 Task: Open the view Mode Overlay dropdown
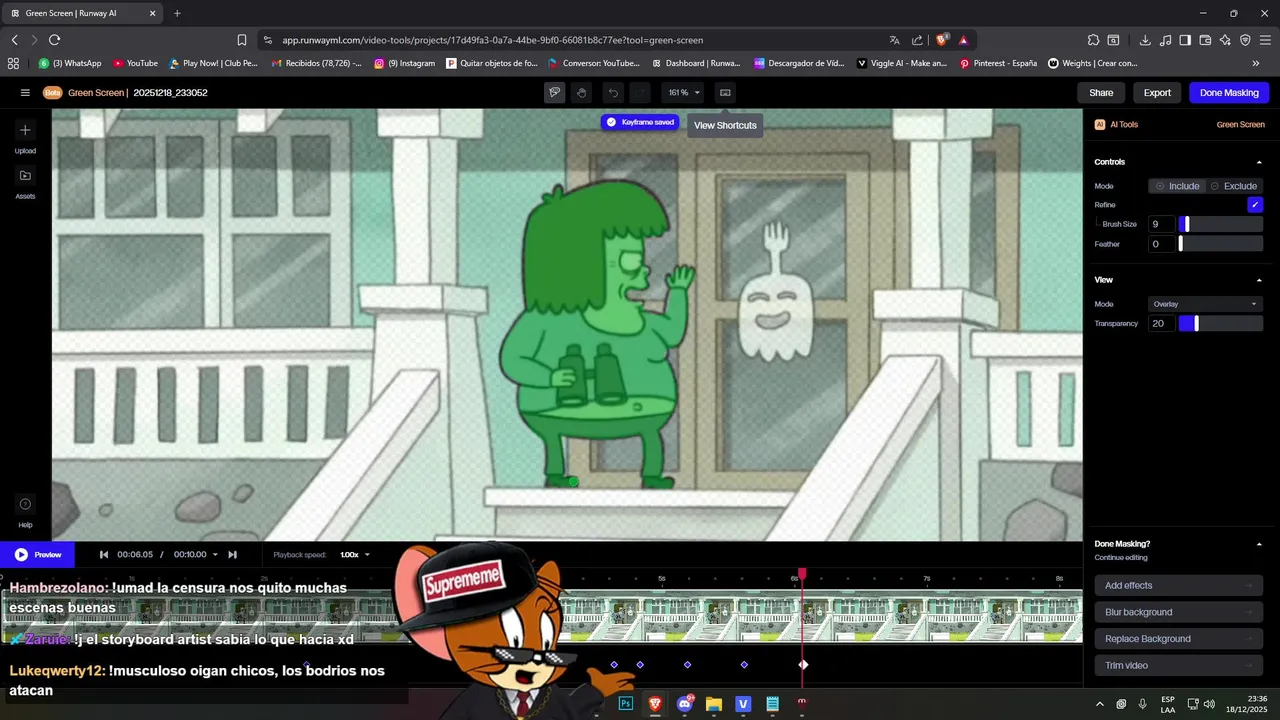1205,304
